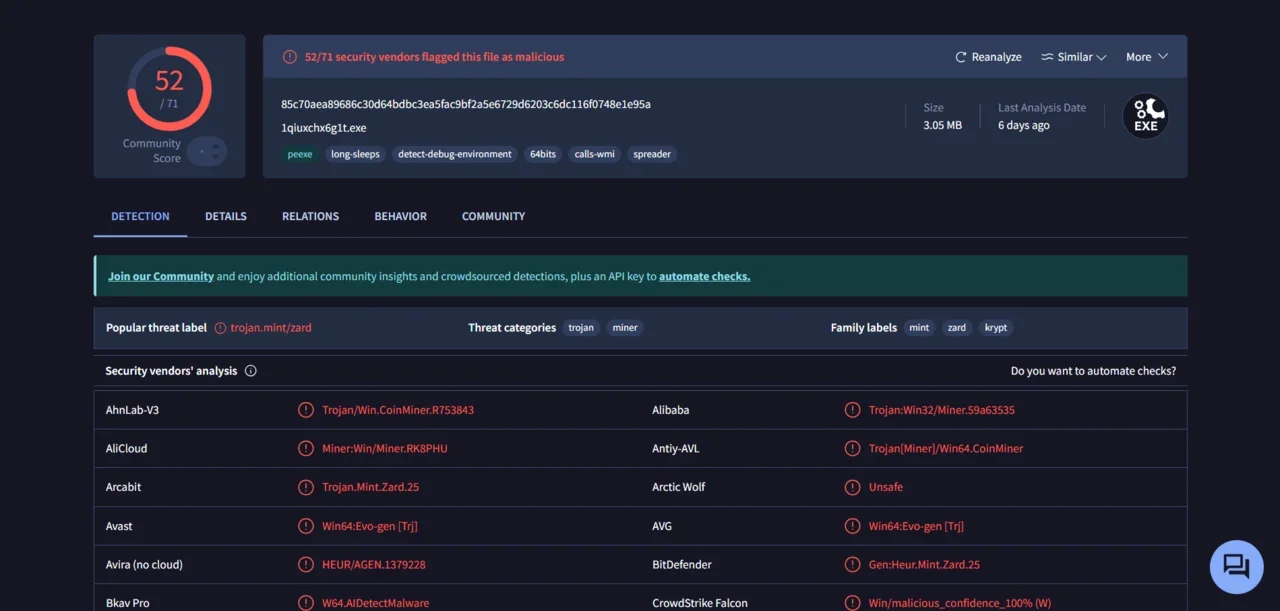Open the More dropdown menu
Screen dimensions: 1280x611
(1146, 57)
